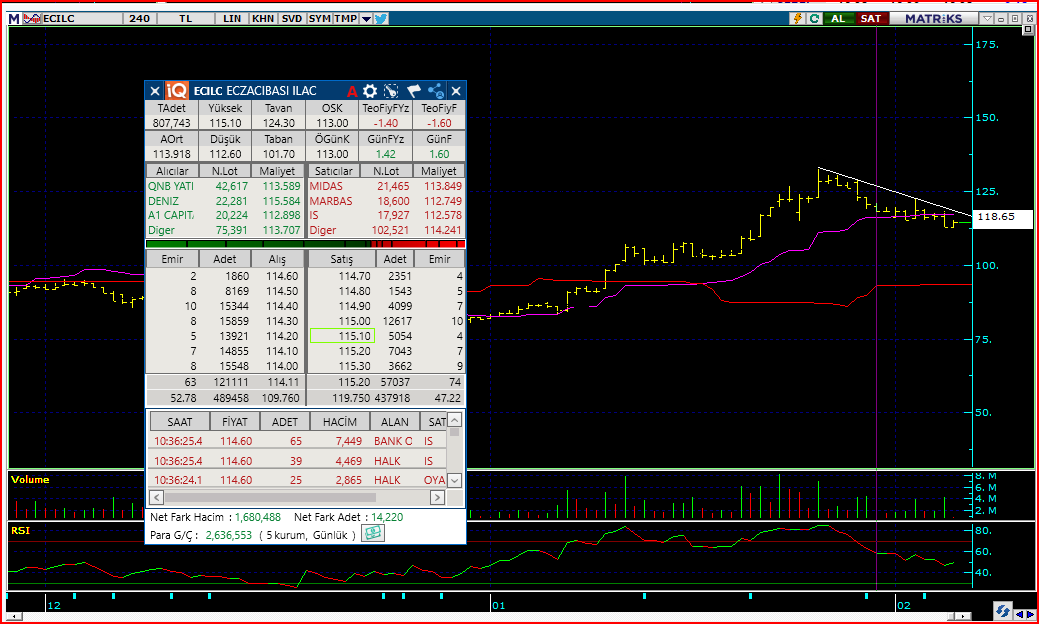The image size is (1039, 624).
Task: Click the flag alert icon in panel header
Action: [x=413, y=91]
